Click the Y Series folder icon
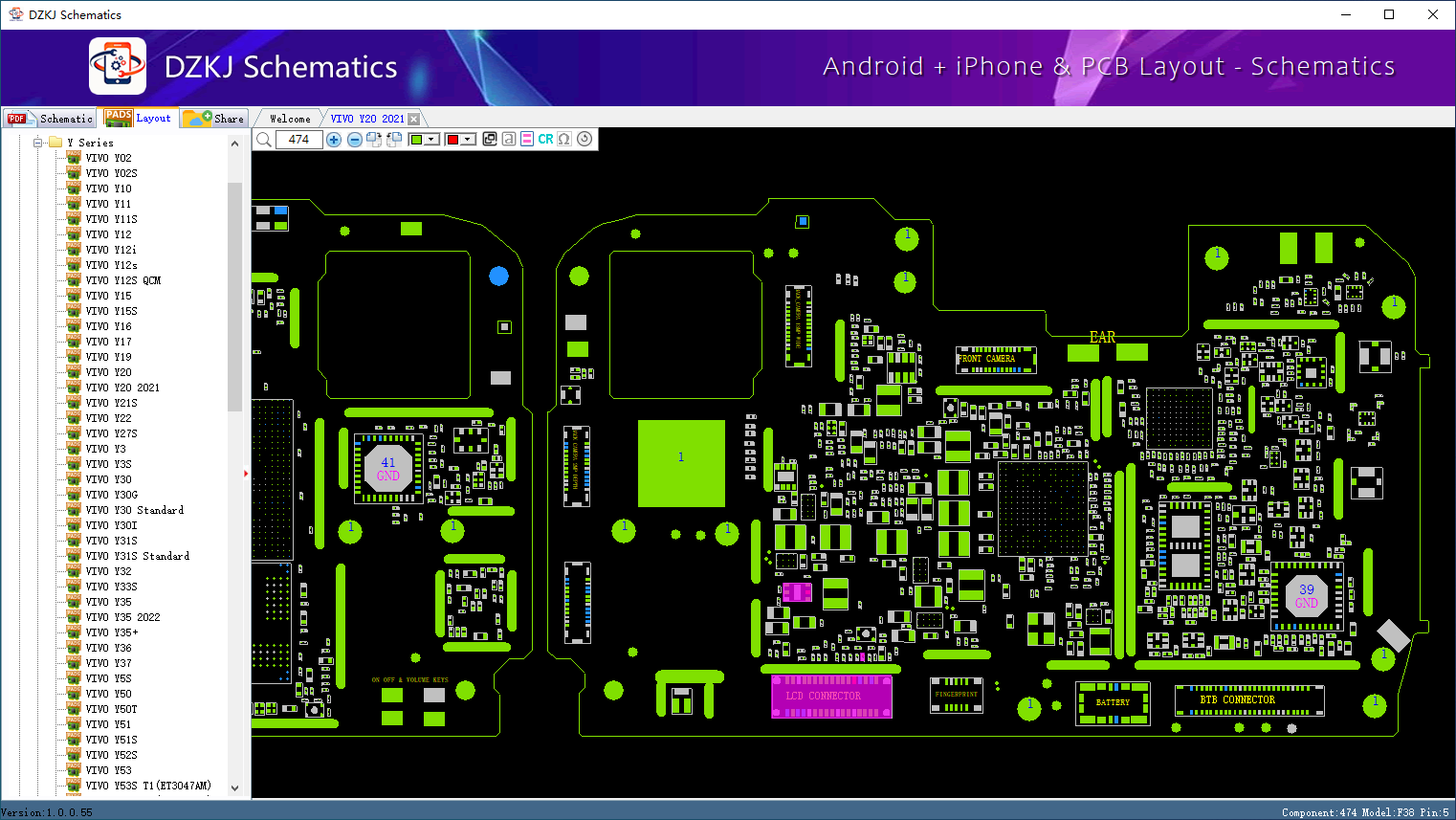Image resolution: width=1456 pixels, height=820 pixels. point(55,143)
